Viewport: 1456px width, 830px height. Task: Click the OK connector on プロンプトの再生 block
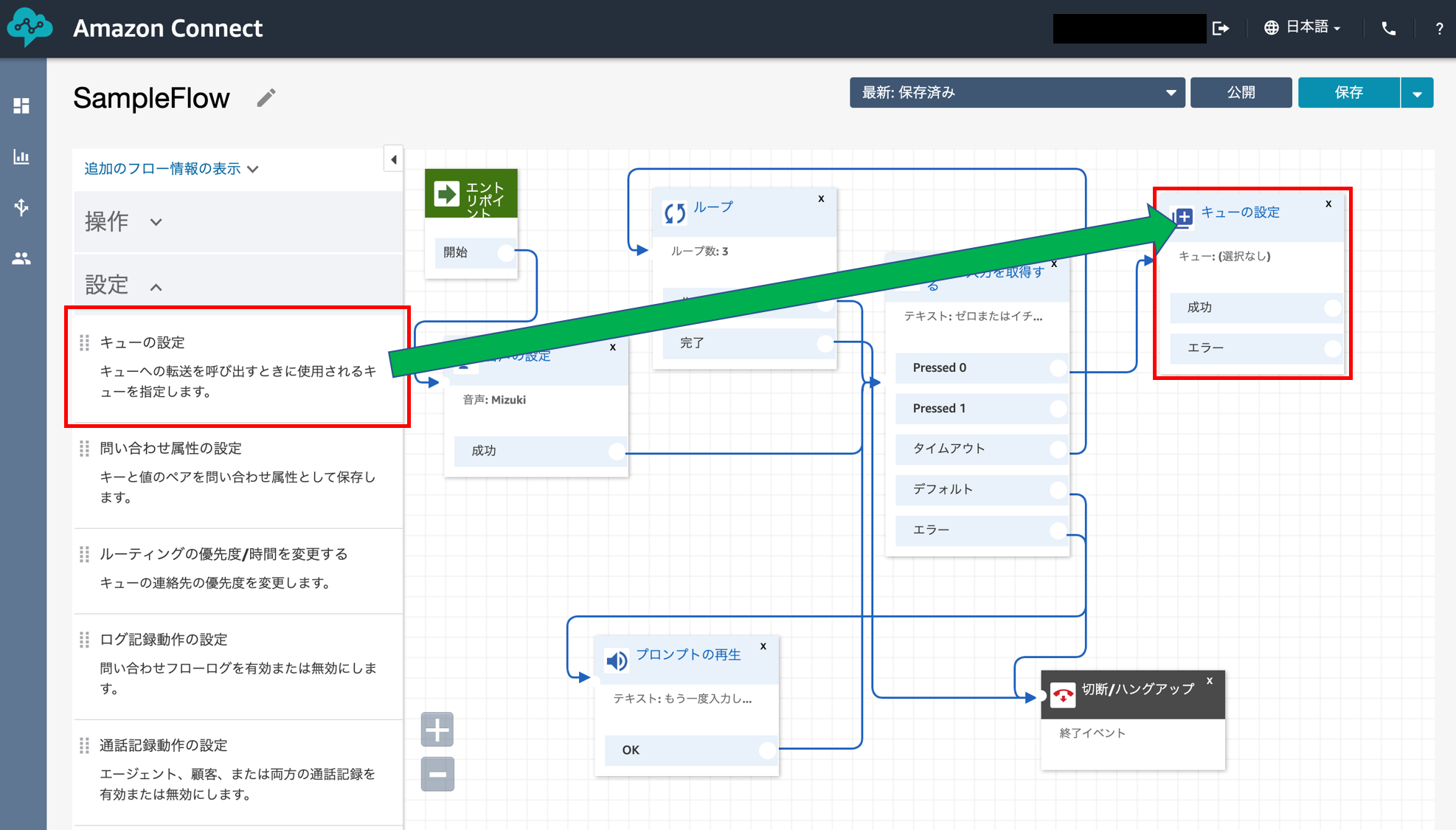point(767,750)
